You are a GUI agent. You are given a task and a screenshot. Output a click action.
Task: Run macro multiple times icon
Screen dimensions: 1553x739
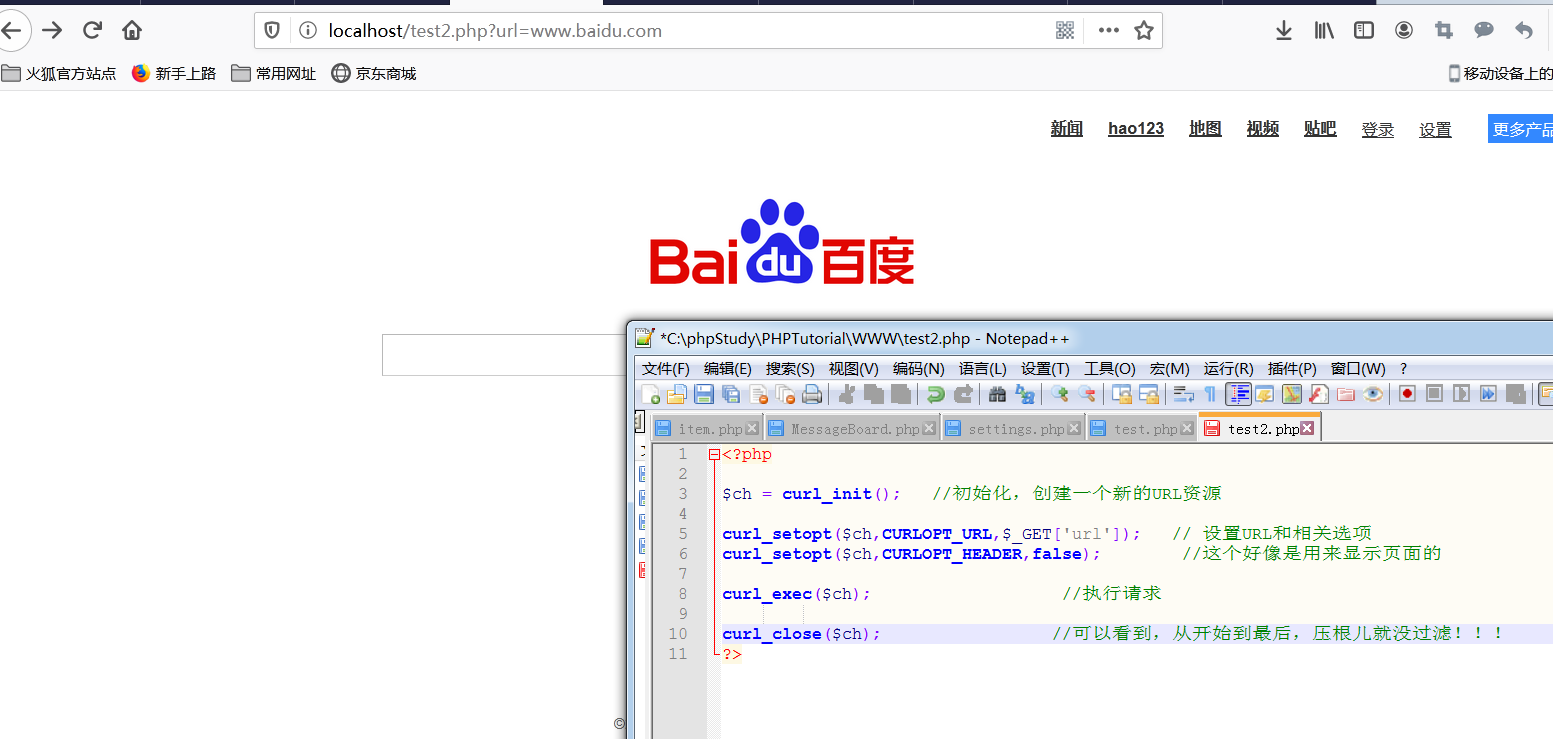(x=1488, y=394)
